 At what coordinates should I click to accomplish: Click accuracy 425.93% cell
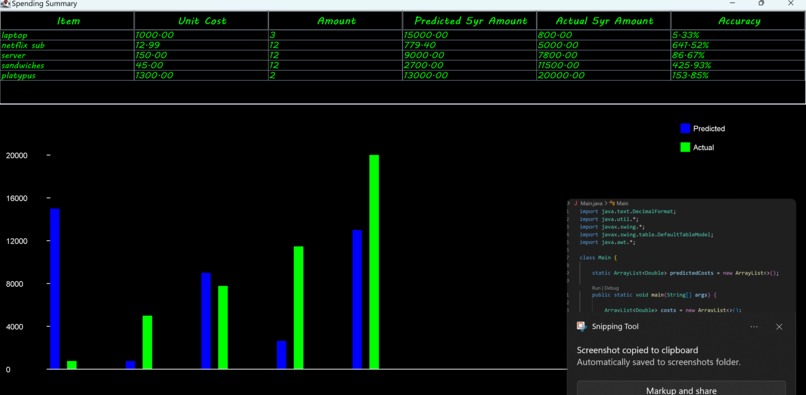738,65
